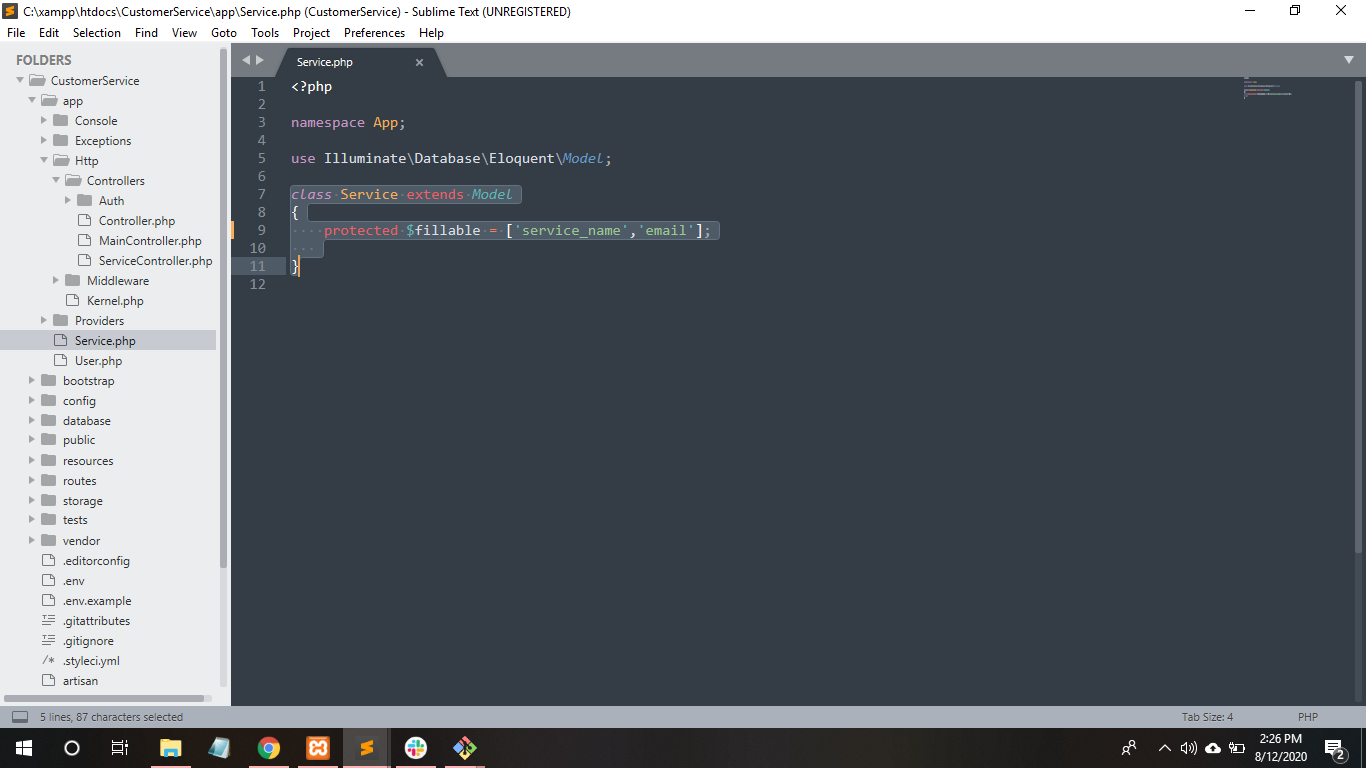The height and width of the screenshot is (768, 1366).
Task: Click the volume icon in system tray
Action: [x=1189, y=748]
